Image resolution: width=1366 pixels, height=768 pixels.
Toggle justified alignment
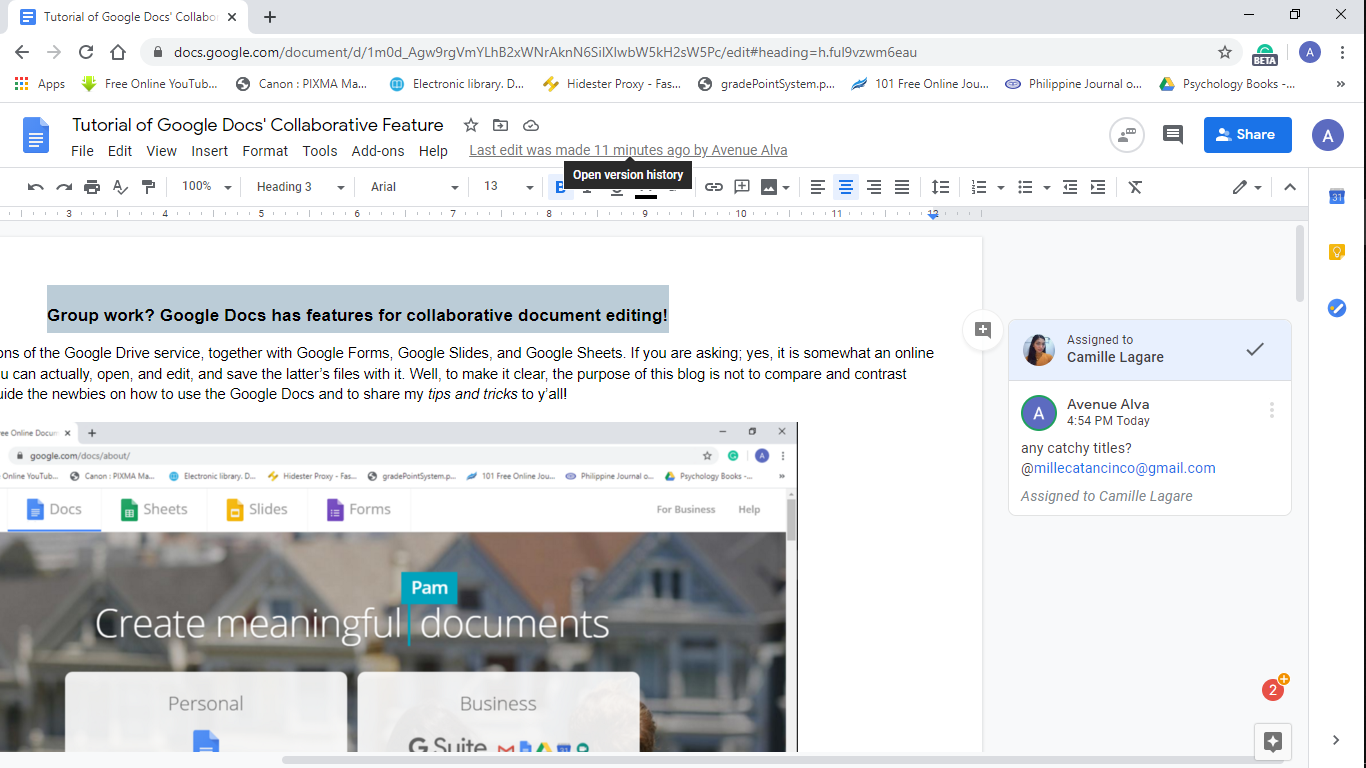(x=901, y=187)
